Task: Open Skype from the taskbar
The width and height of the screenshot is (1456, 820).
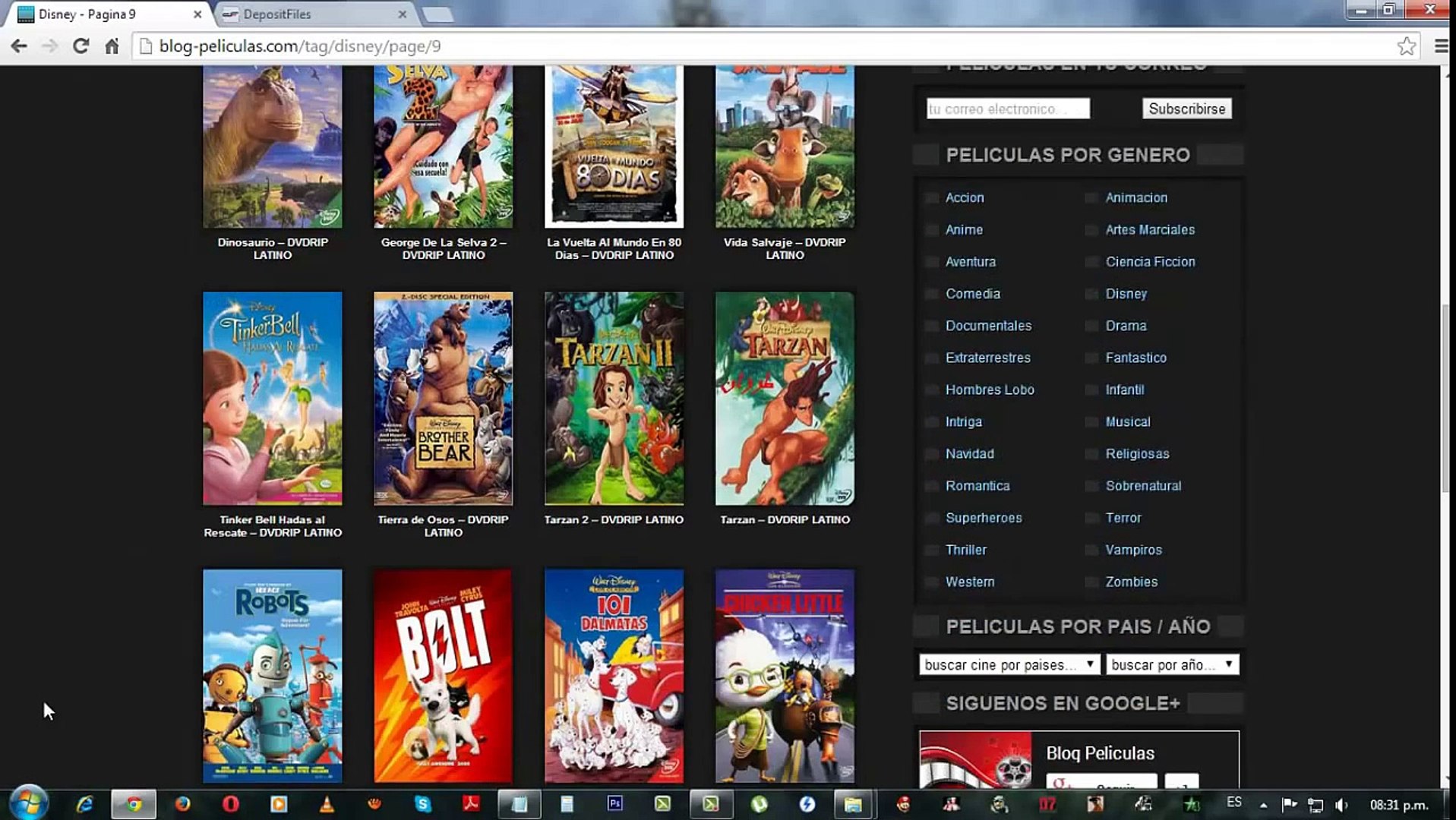Action: pyautogui.click(x=422, y=804)
